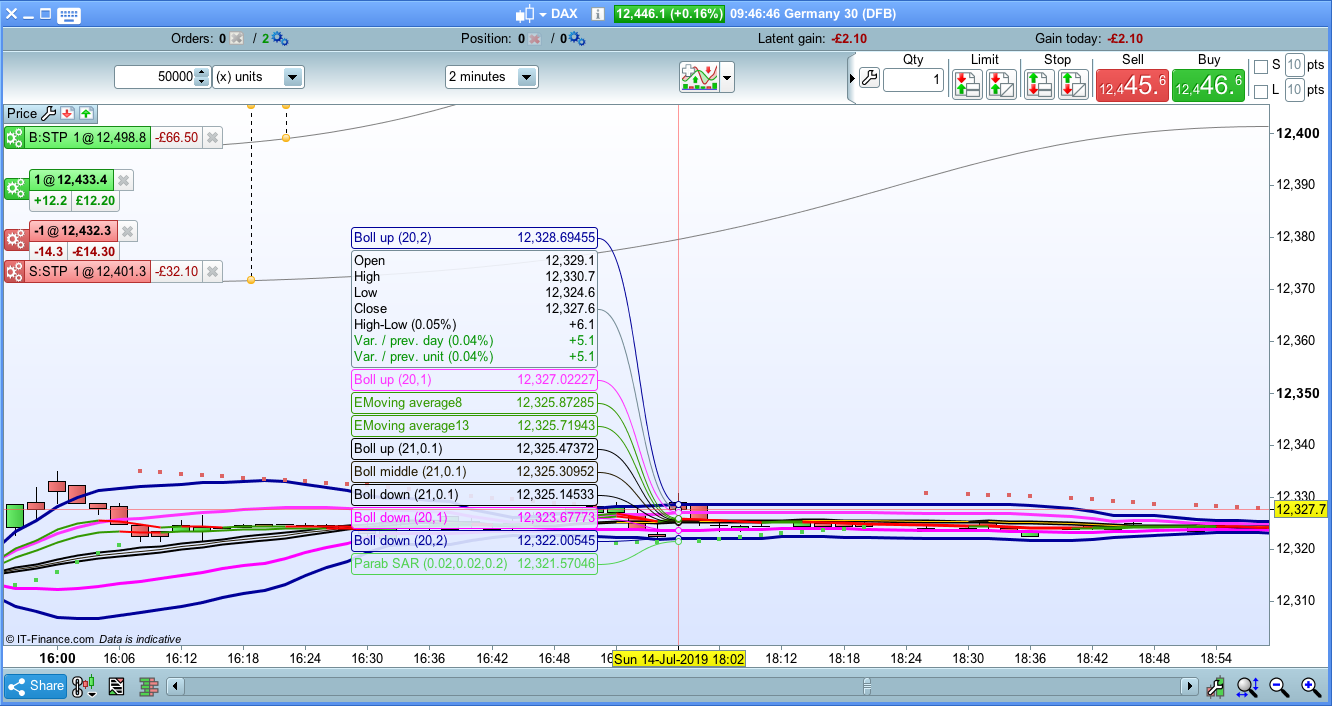The height and width of the screenshot is (706, 1332).
Task: Cancel the S:STP 12,401.3 order
Action: [212, 271]
